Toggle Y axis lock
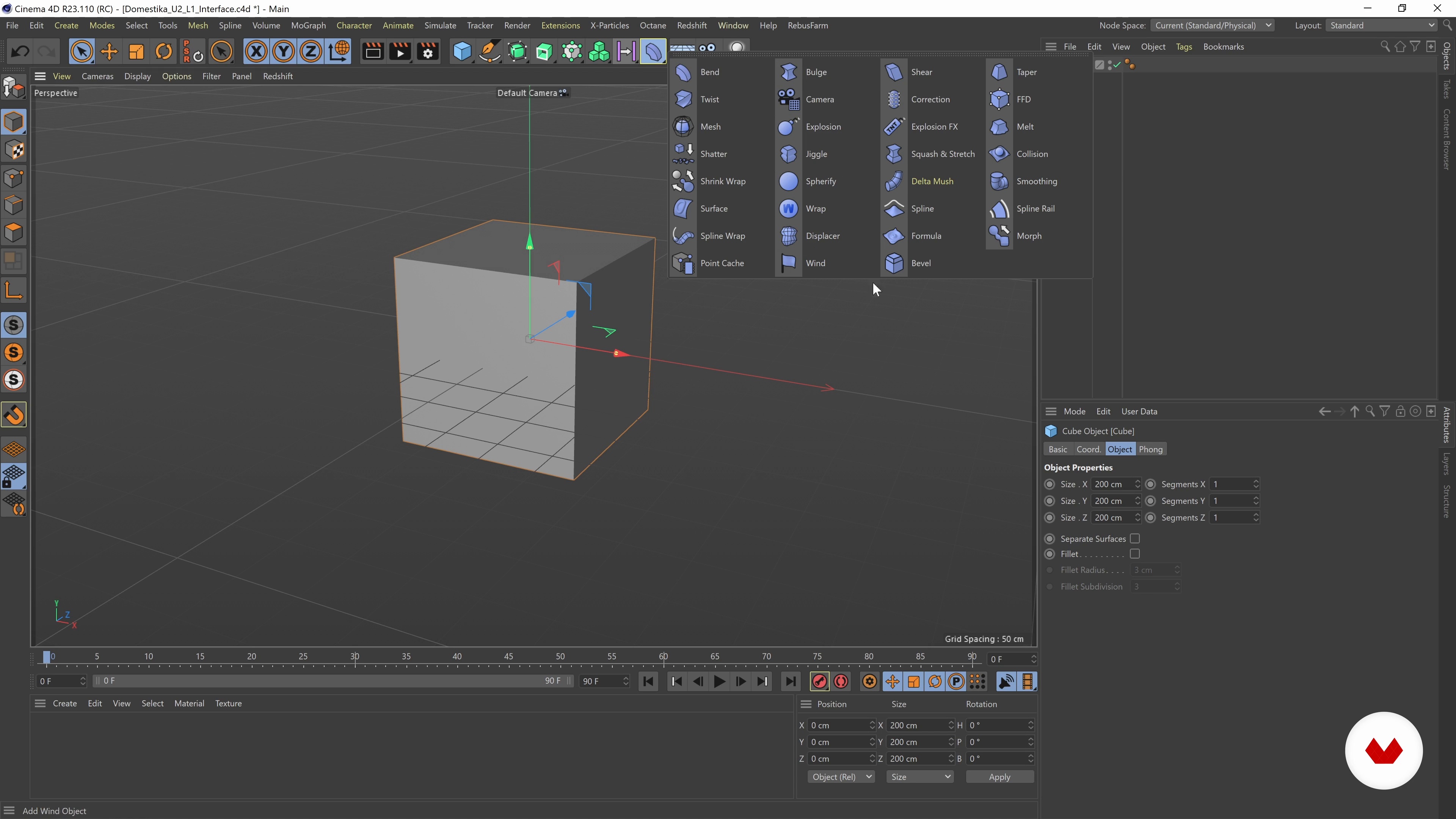Screen dimensions: 1456x819 coord(284,52)
